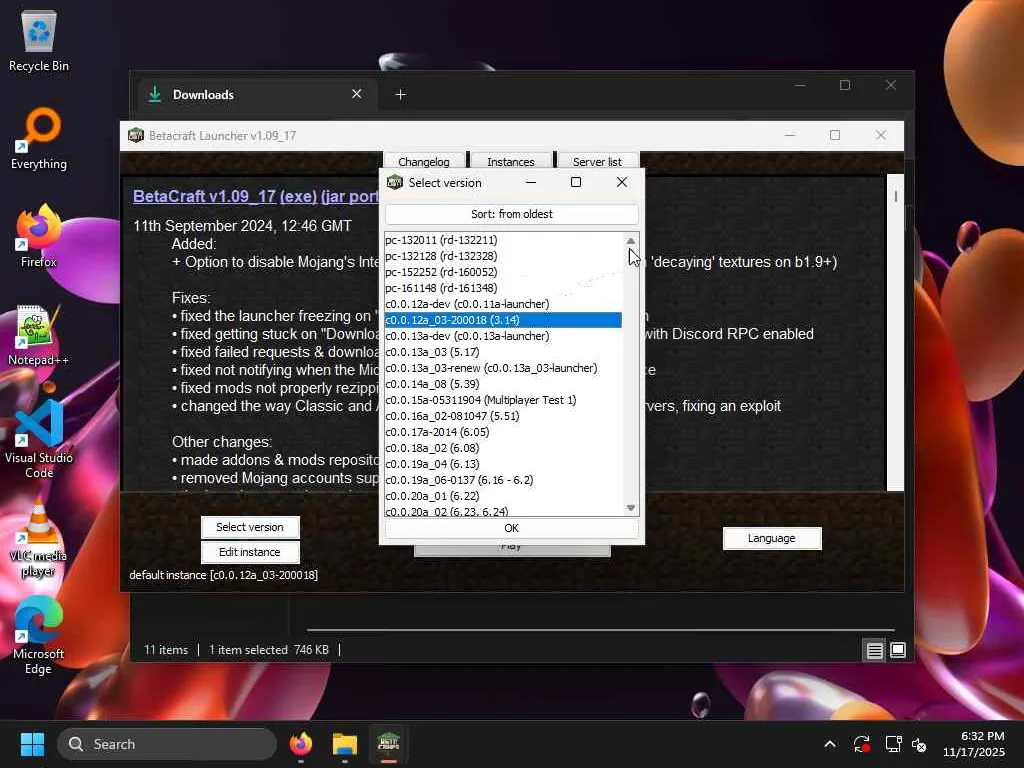This screenshot has width=1024, height=768.
Task: Launch Firefox from the desktop icon
Action: coord(39,236)
